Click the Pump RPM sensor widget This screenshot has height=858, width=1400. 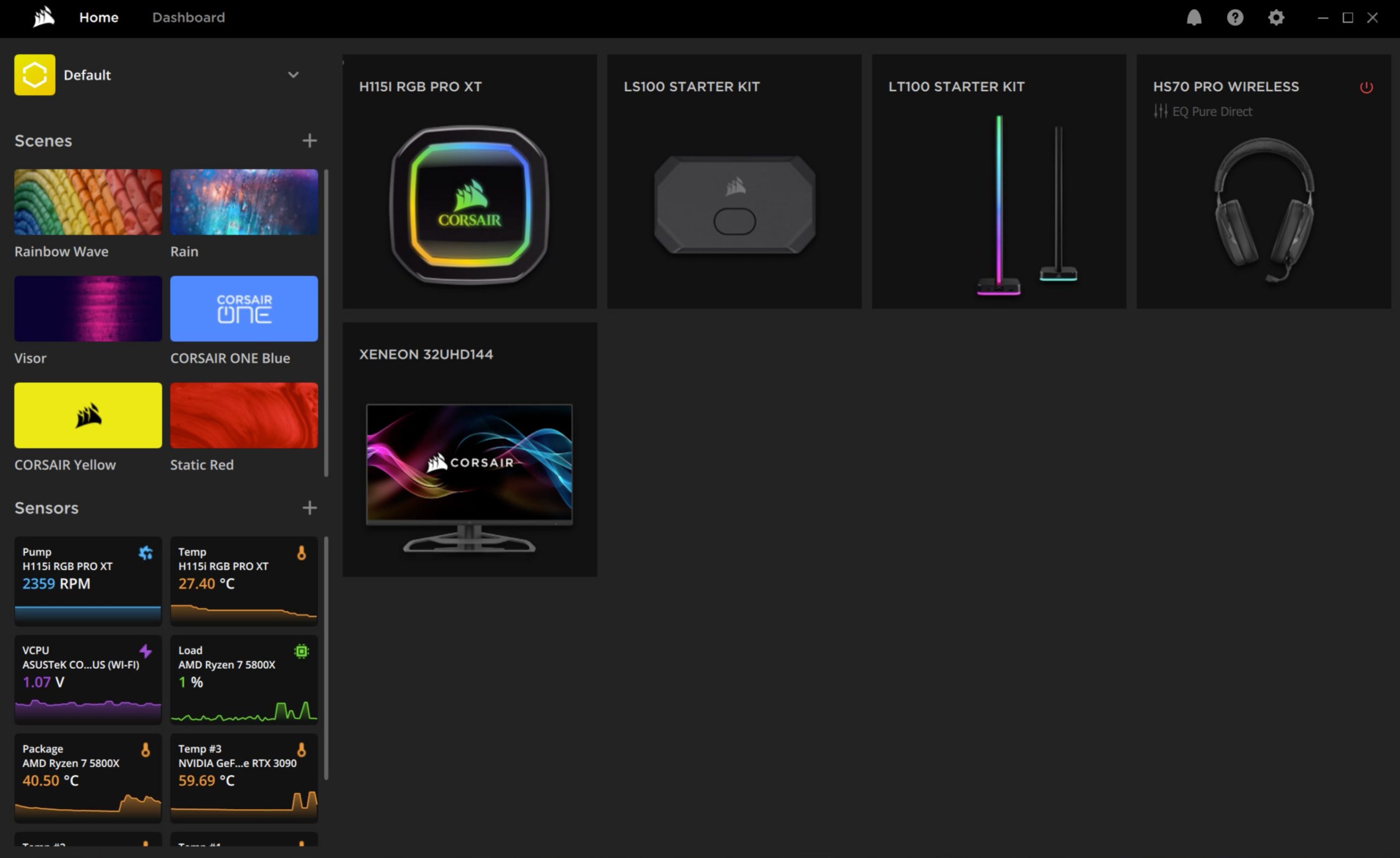coord(88,581)
